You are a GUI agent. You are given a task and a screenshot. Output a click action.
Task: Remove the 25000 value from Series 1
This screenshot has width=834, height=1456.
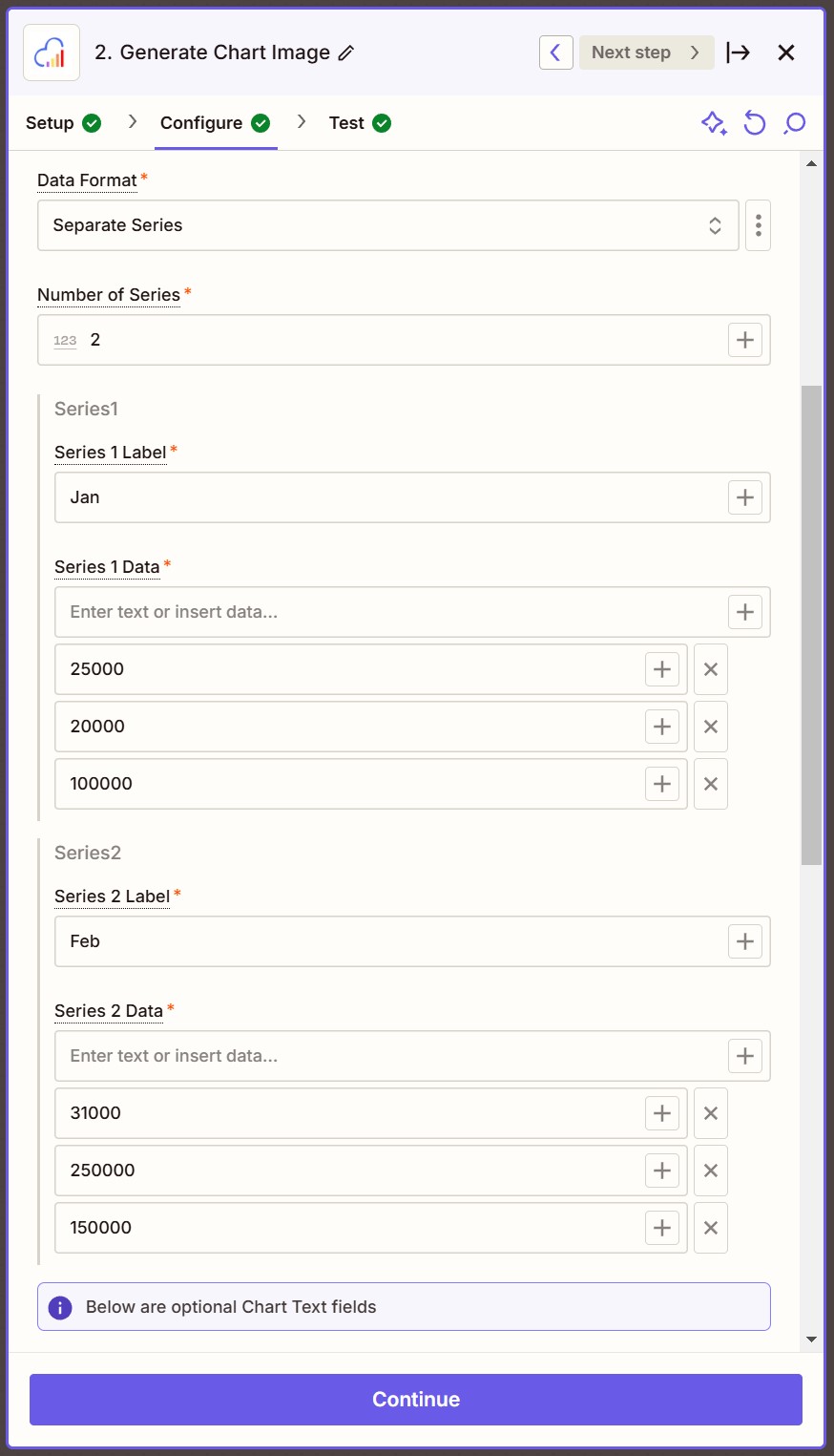click(x=710, y=669)
